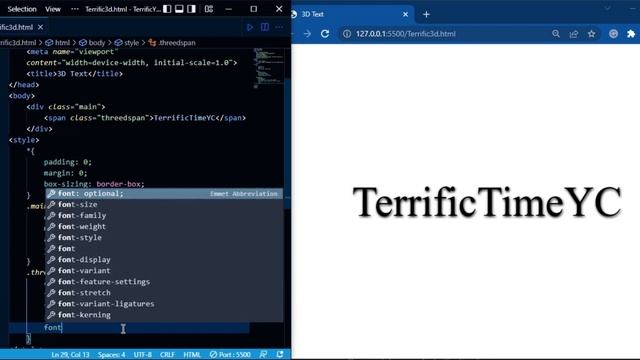The width and height of the screenshot is (640, 360).
Task: Click the 'padding: 0;' code line
Action: point(68,162)
